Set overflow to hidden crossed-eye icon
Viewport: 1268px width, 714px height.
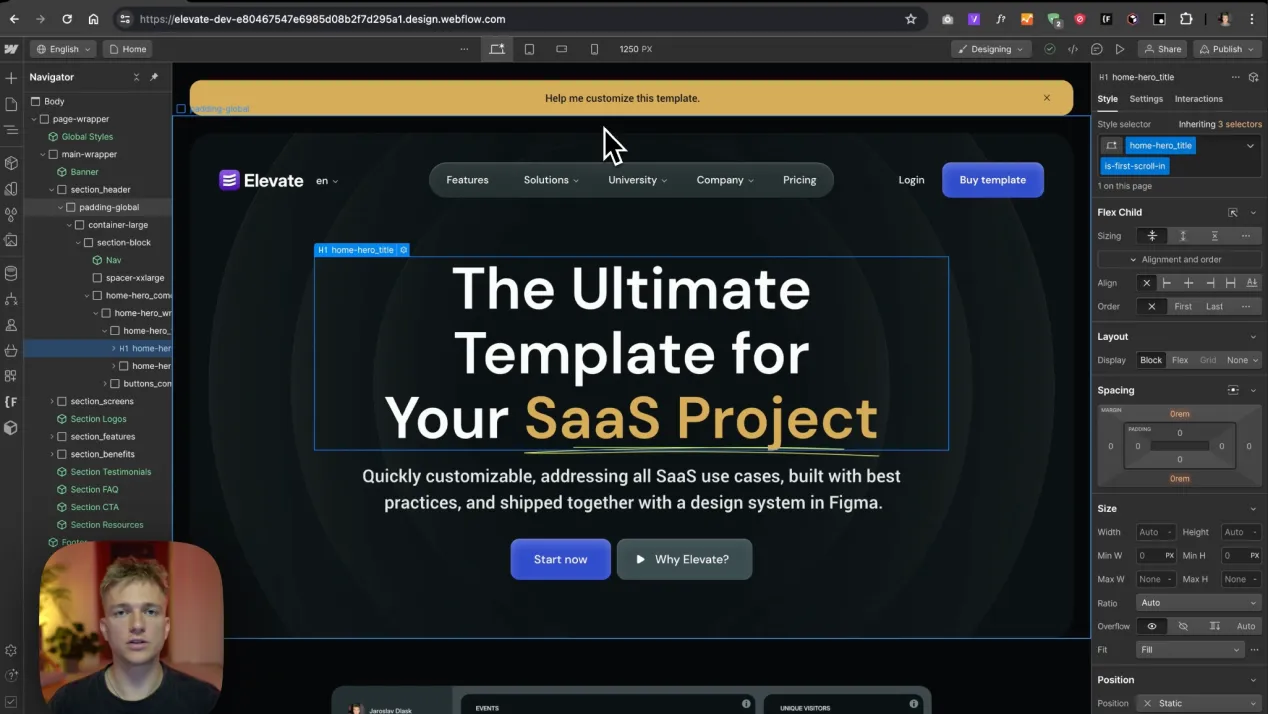[x=1183, y=626]
